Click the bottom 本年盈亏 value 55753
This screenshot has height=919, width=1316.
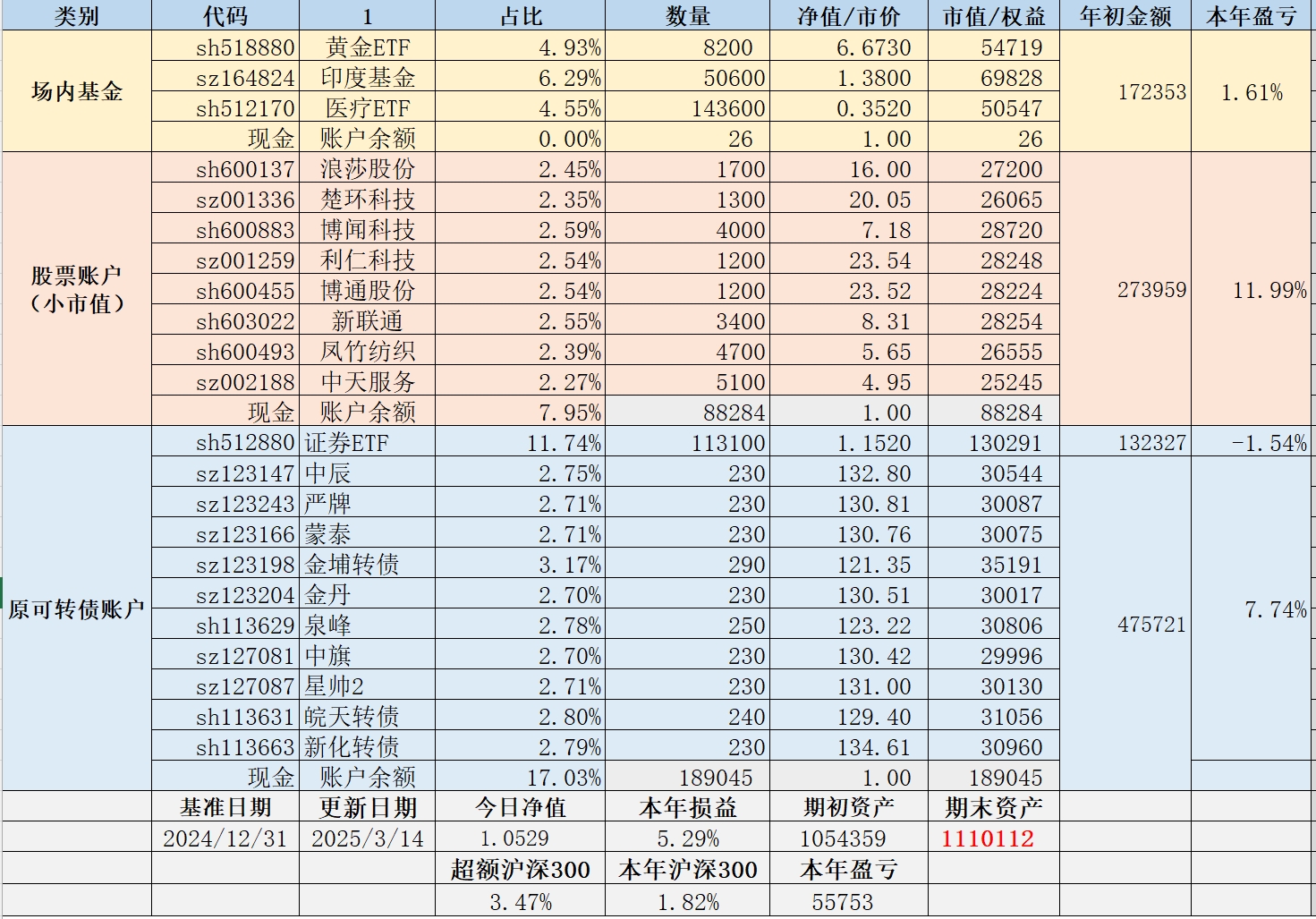coord(849,901)
